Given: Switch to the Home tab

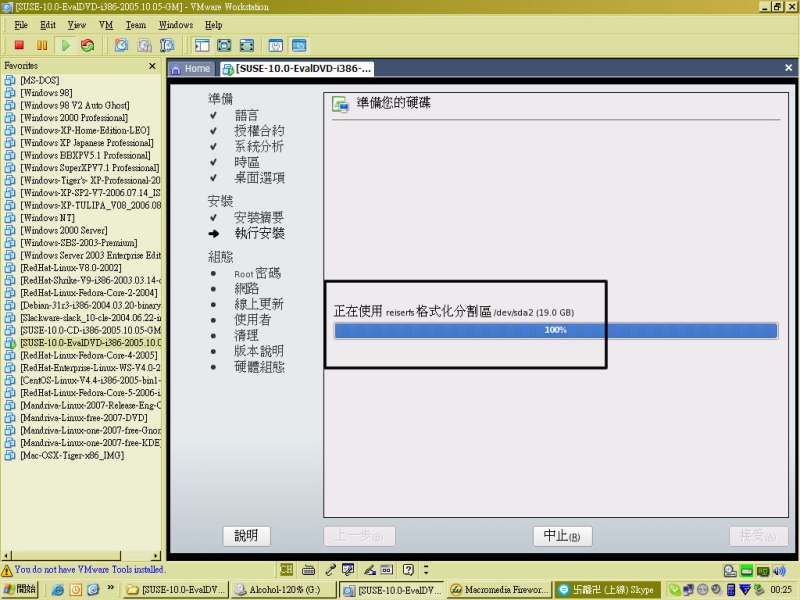Looking at the screenshot, I should point(191,68).
